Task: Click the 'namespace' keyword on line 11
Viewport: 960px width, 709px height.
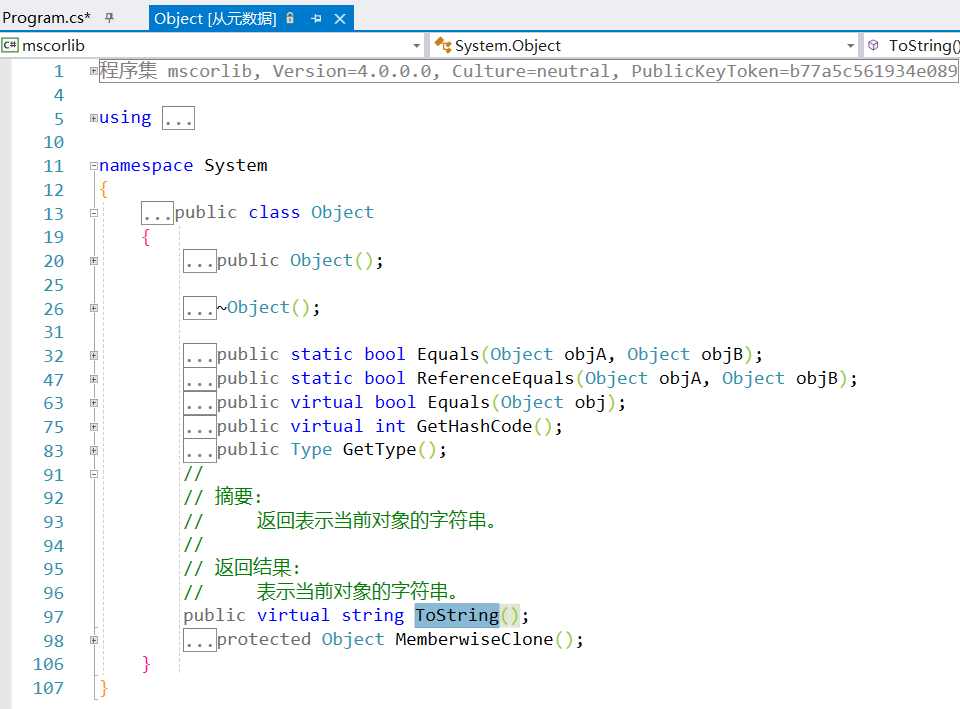Action: click(146, 165)
